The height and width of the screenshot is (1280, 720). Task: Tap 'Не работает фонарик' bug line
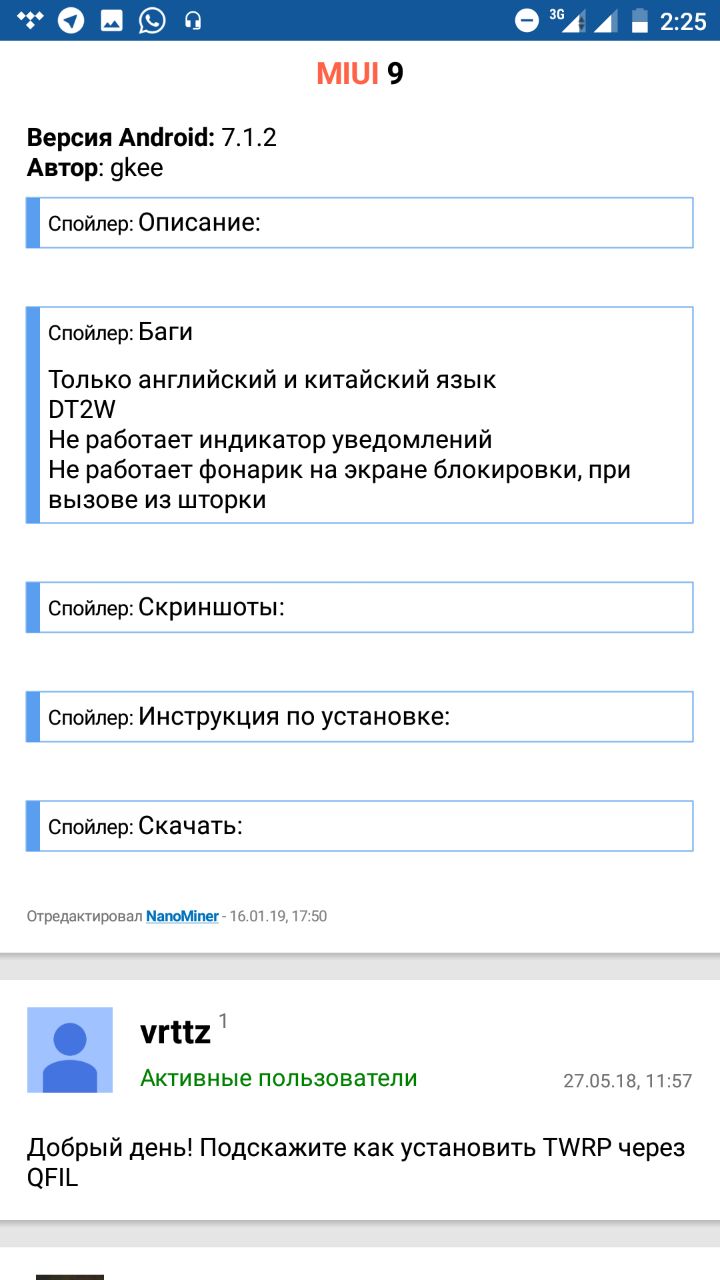click(339, 484)
